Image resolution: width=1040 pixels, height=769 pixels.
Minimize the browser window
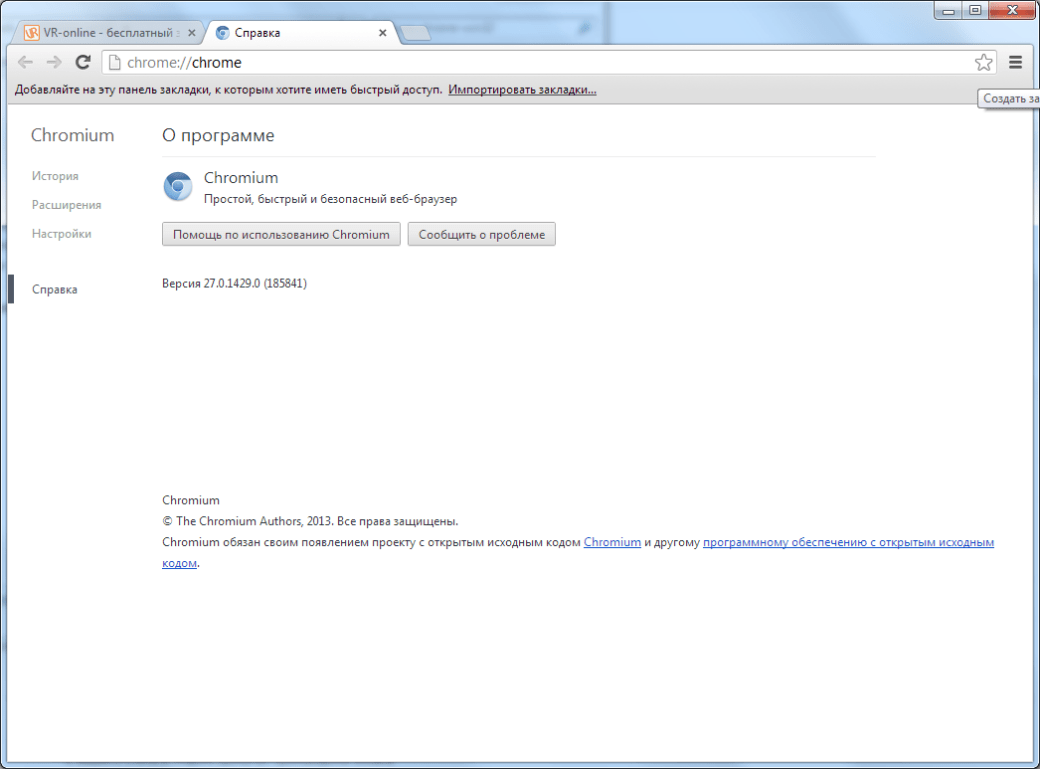[948, 10]
